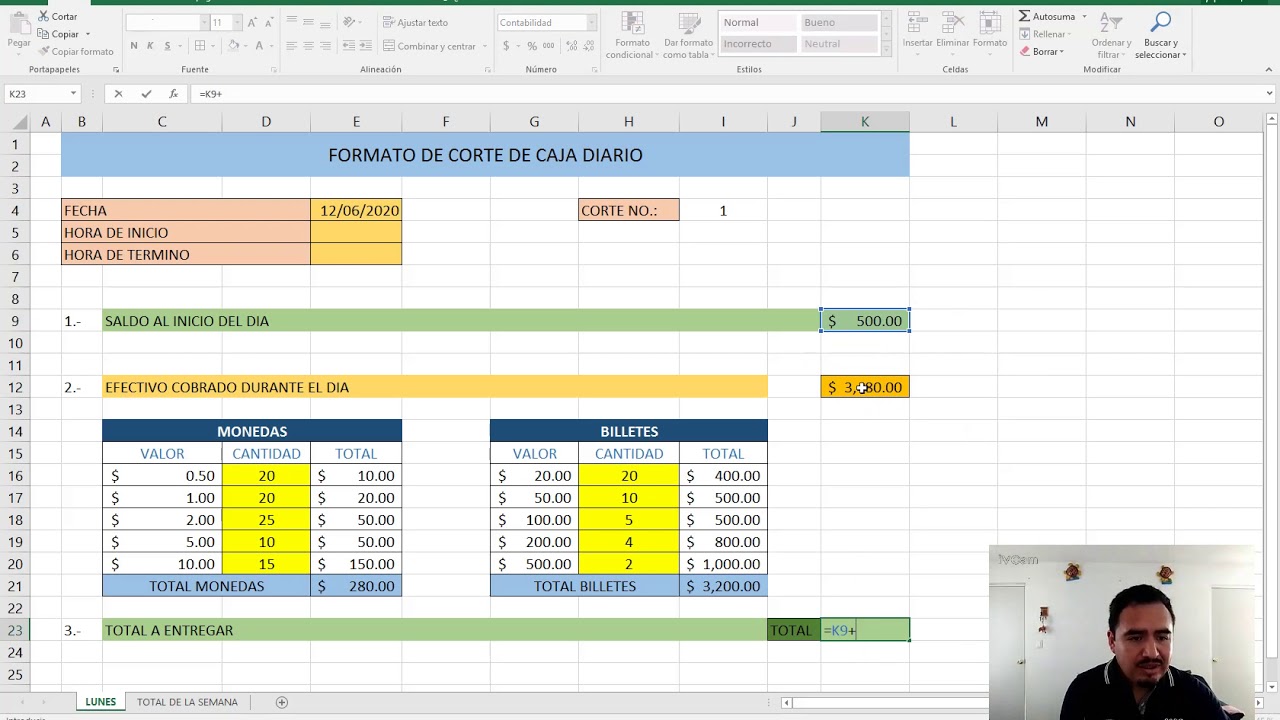The width and height of the screenshot is (1280, 720).
Task: Align cell text right
Action: 325,46
